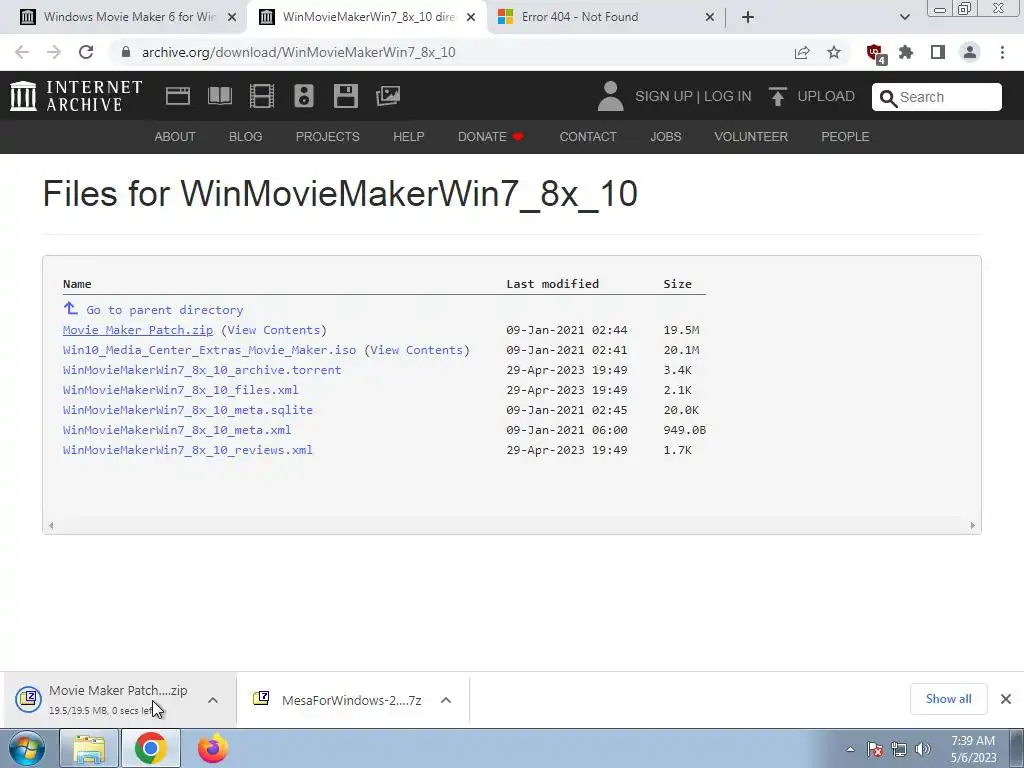Image resolution: width=1024 pixels, height=768 pixels.
Task: Close the Windows Movie Maker 6 tab
Action: (232, 17)
